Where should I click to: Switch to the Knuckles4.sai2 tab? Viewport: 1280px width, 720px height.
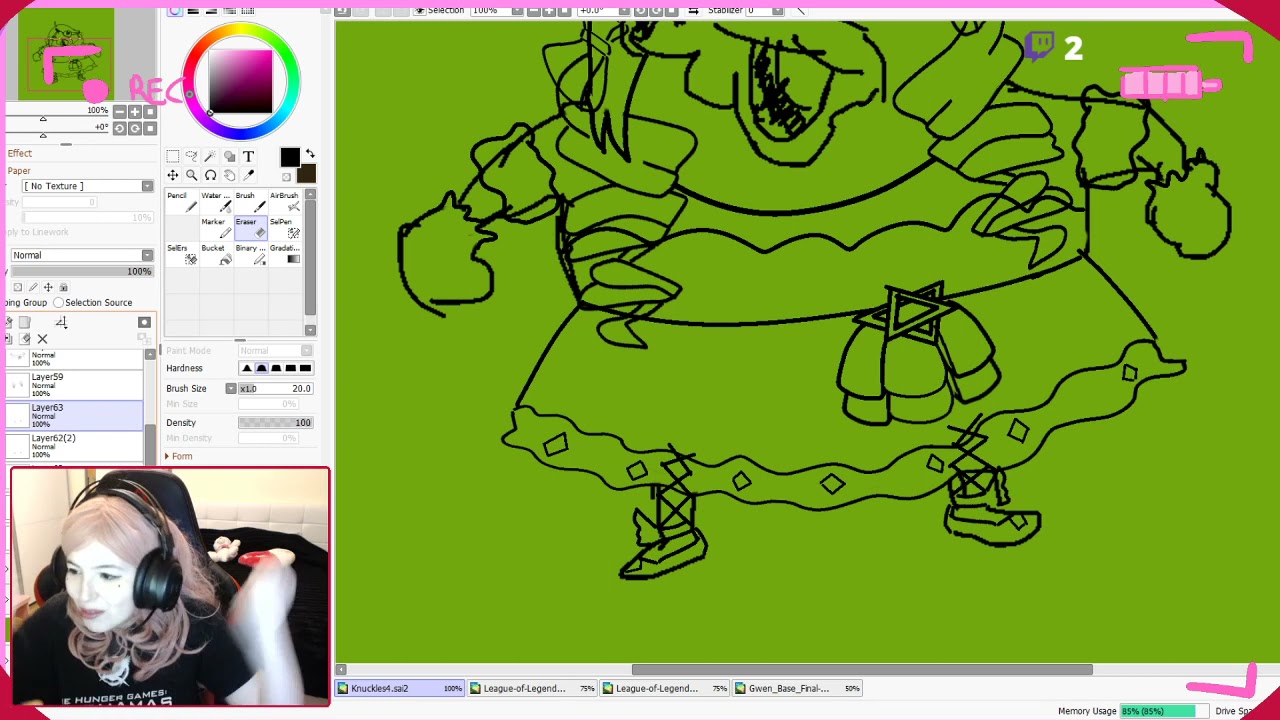(400, 688)
